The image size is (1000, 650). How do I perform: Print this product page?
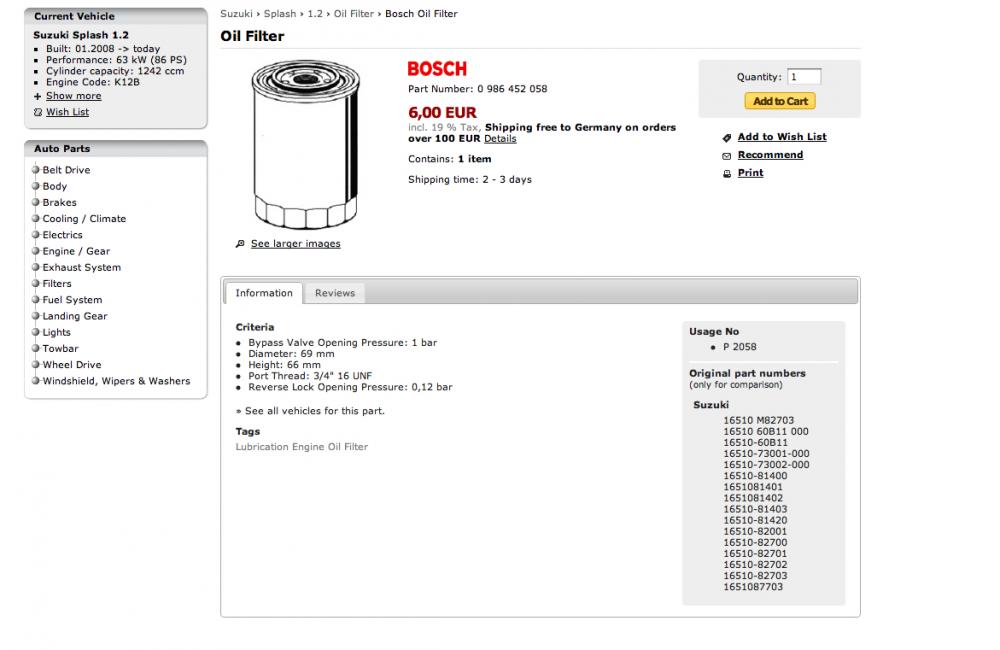click(x=751, y=172)
